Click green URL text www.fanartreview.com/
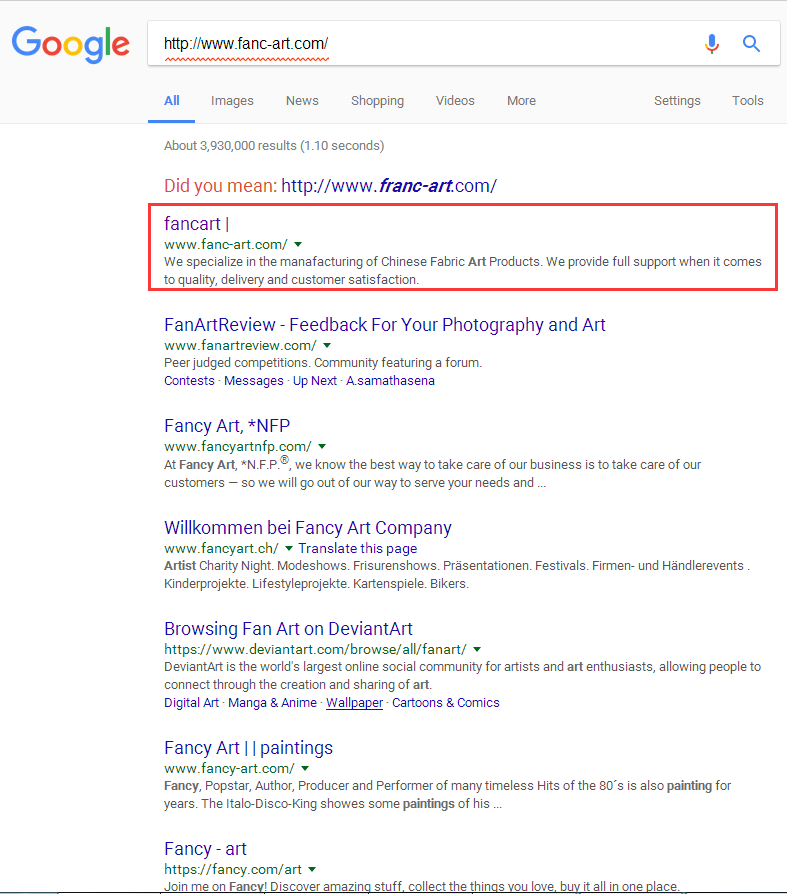 240,346
